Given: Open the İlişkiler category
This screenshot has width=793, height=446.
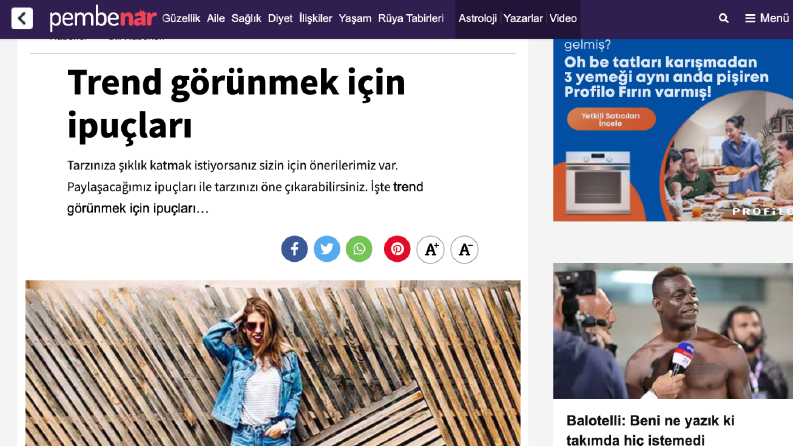Looking at the screenshot, I should pos(316,18).
